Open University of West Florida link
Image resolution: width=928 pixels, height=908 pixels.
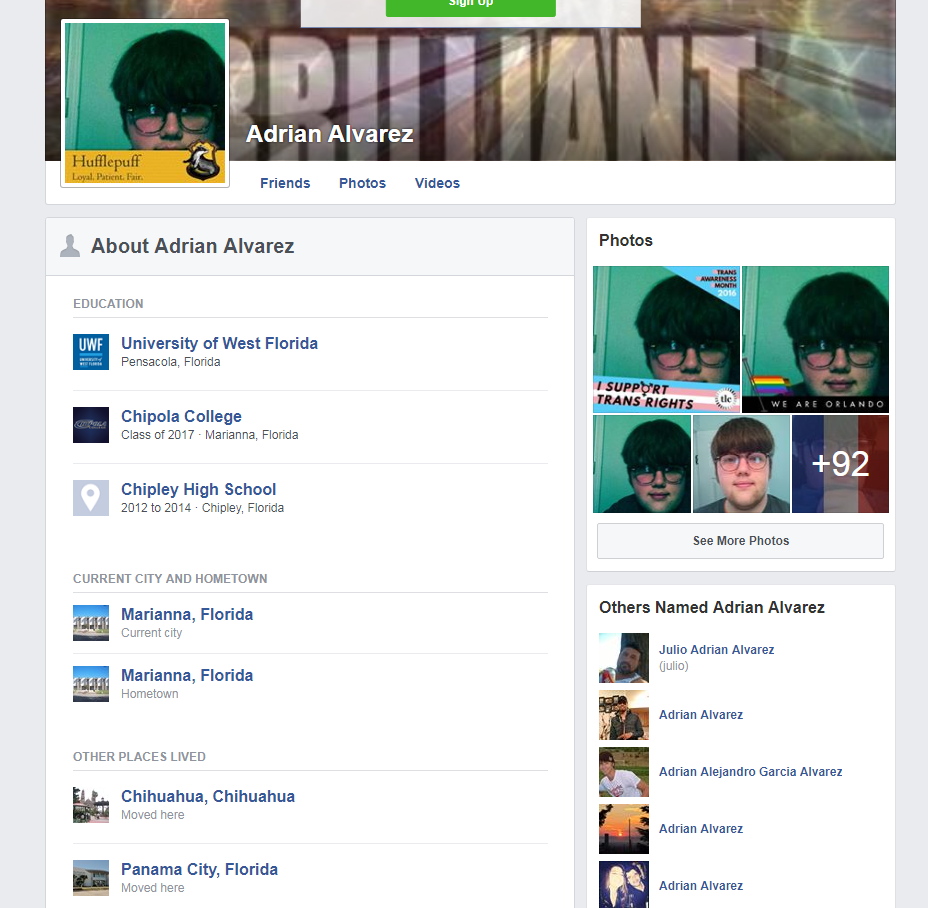pyautogui.click(x=220, y=343)
